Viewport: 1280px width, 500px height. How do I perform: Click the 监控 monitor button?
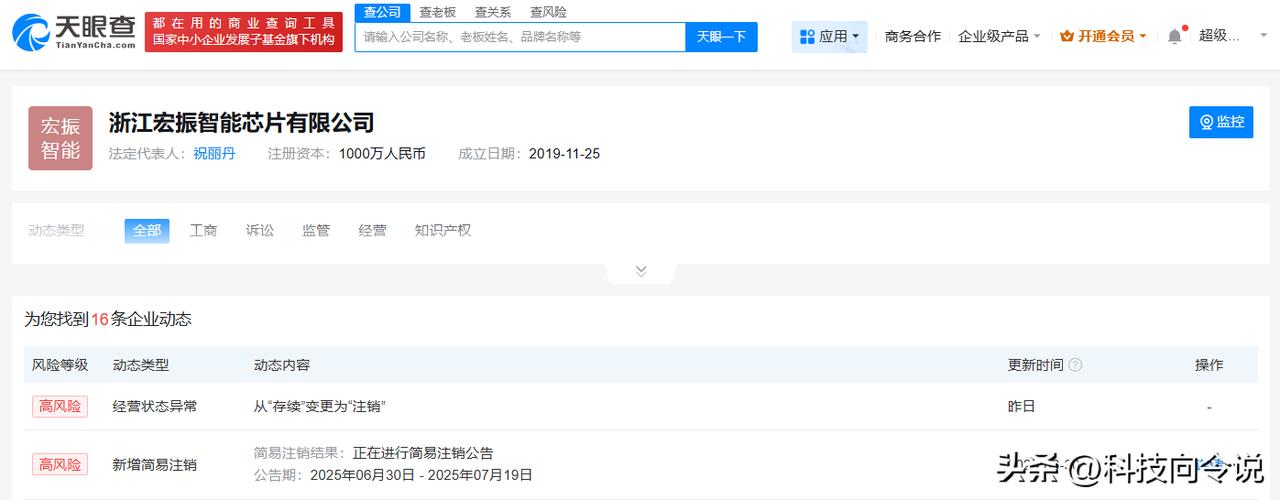click(x=1221, y=122)
